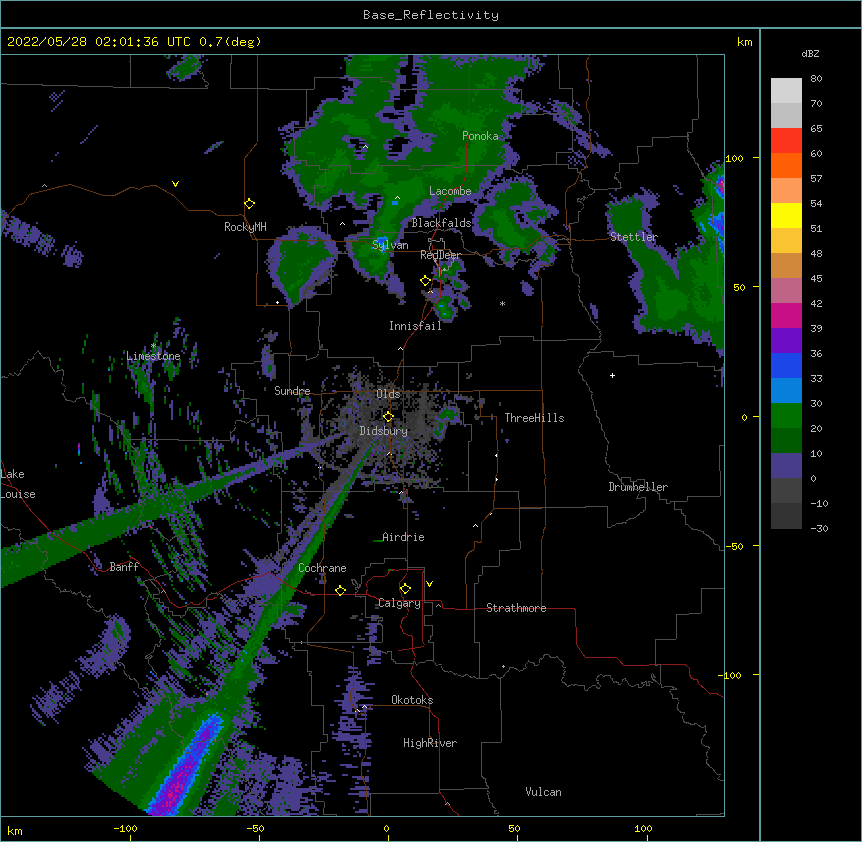Pick the darkest gray -30 to -10 swatch
Image resolution: width=862 pixels, height=842 pixels.
(x=786, y=516)
